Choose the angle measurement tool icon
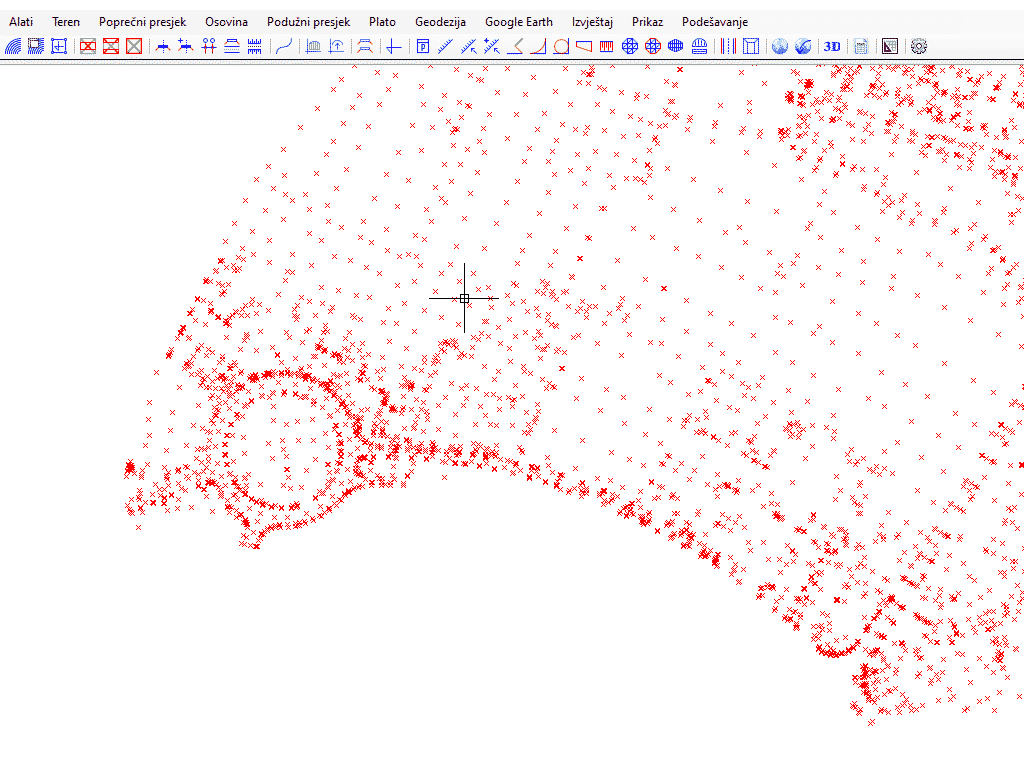 coord(516,46)
